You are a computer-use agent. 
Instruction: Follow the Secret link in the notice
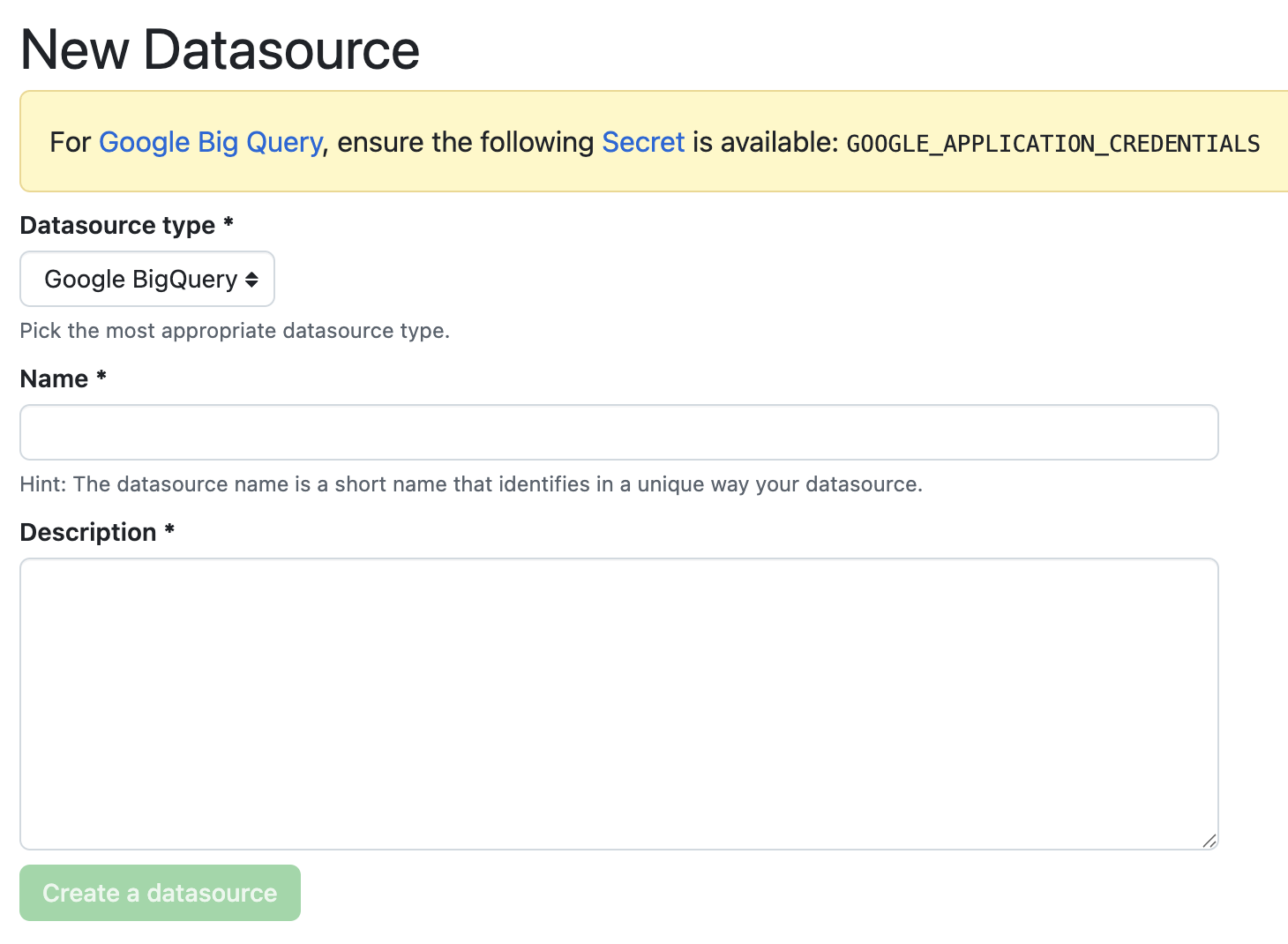click(643, 142)
